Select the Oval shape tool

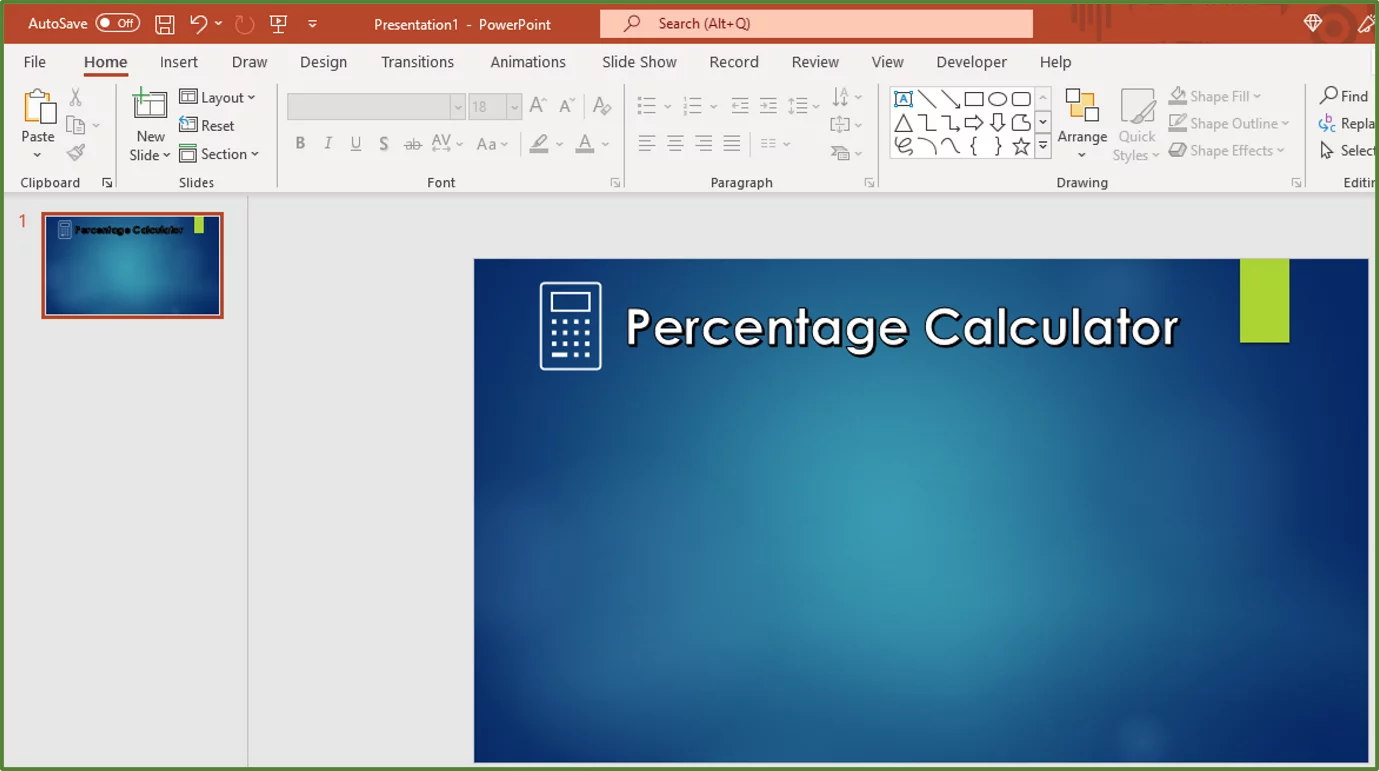tap(997, 98)
